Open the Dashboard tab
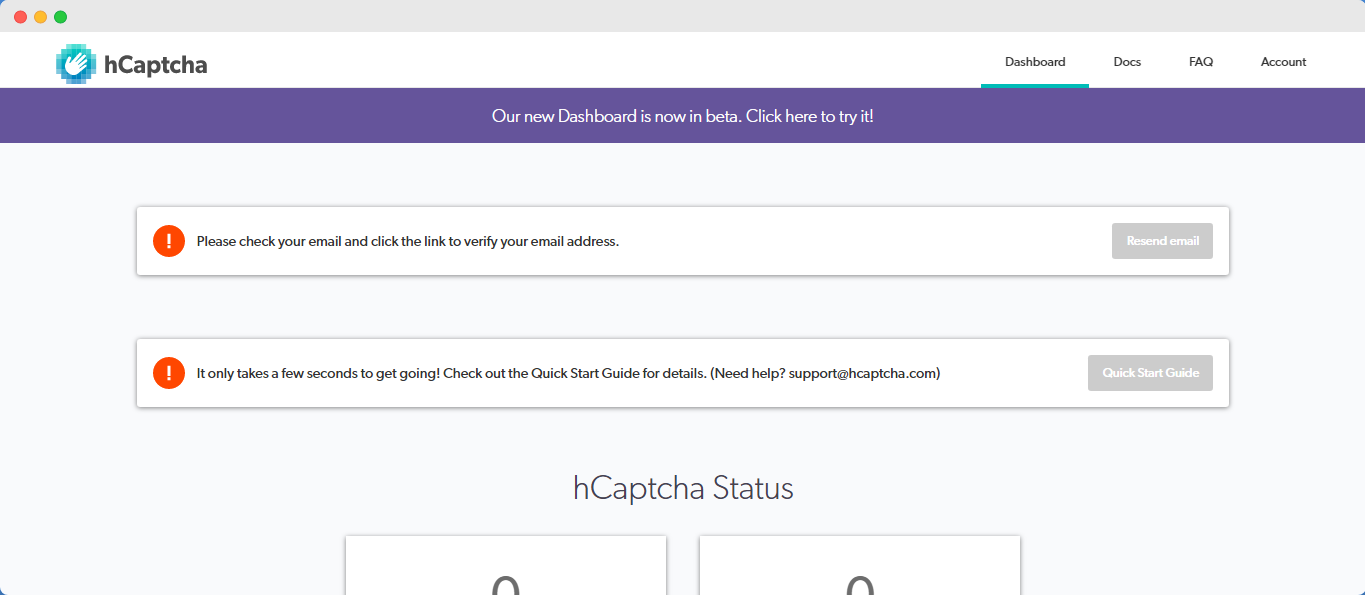The image size is (1365, 595). [1035, 62]
